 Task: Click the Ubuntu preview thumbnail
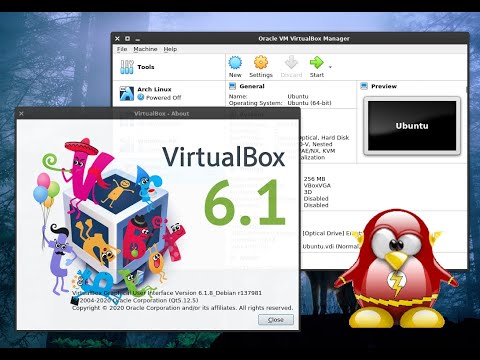click(412, 126)
